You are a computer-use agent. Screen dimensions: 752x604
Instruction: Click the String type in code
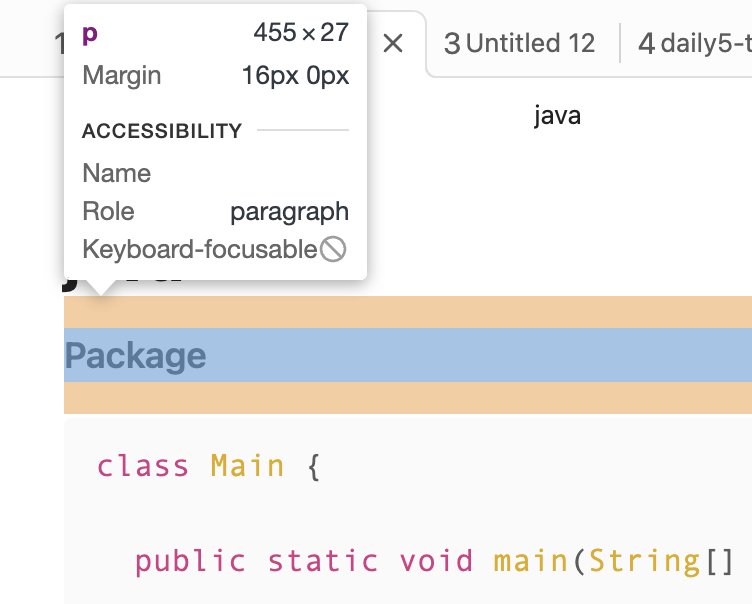[645, 561]
